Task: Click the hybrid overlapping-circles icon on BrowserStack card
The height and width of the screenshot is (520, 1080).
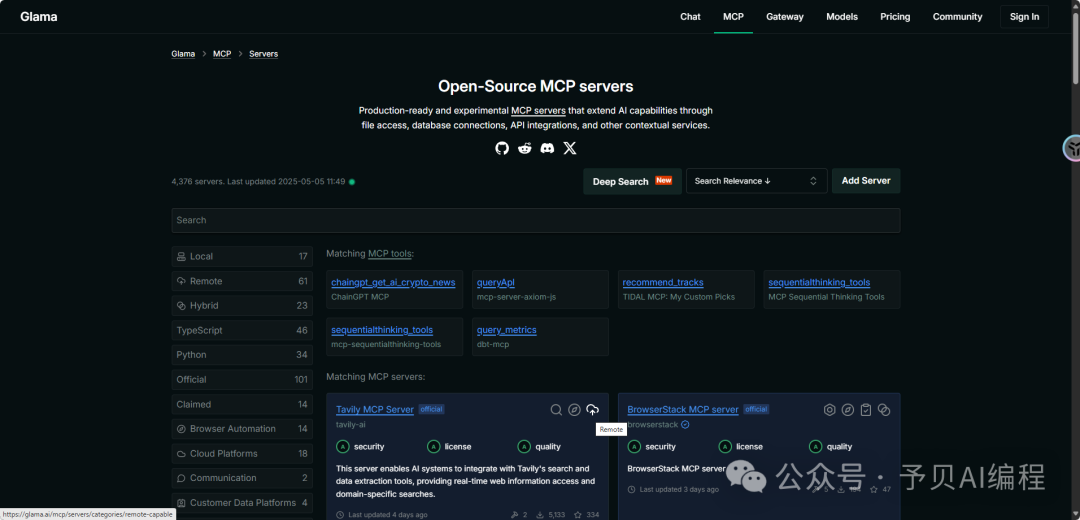Action: 884,410
